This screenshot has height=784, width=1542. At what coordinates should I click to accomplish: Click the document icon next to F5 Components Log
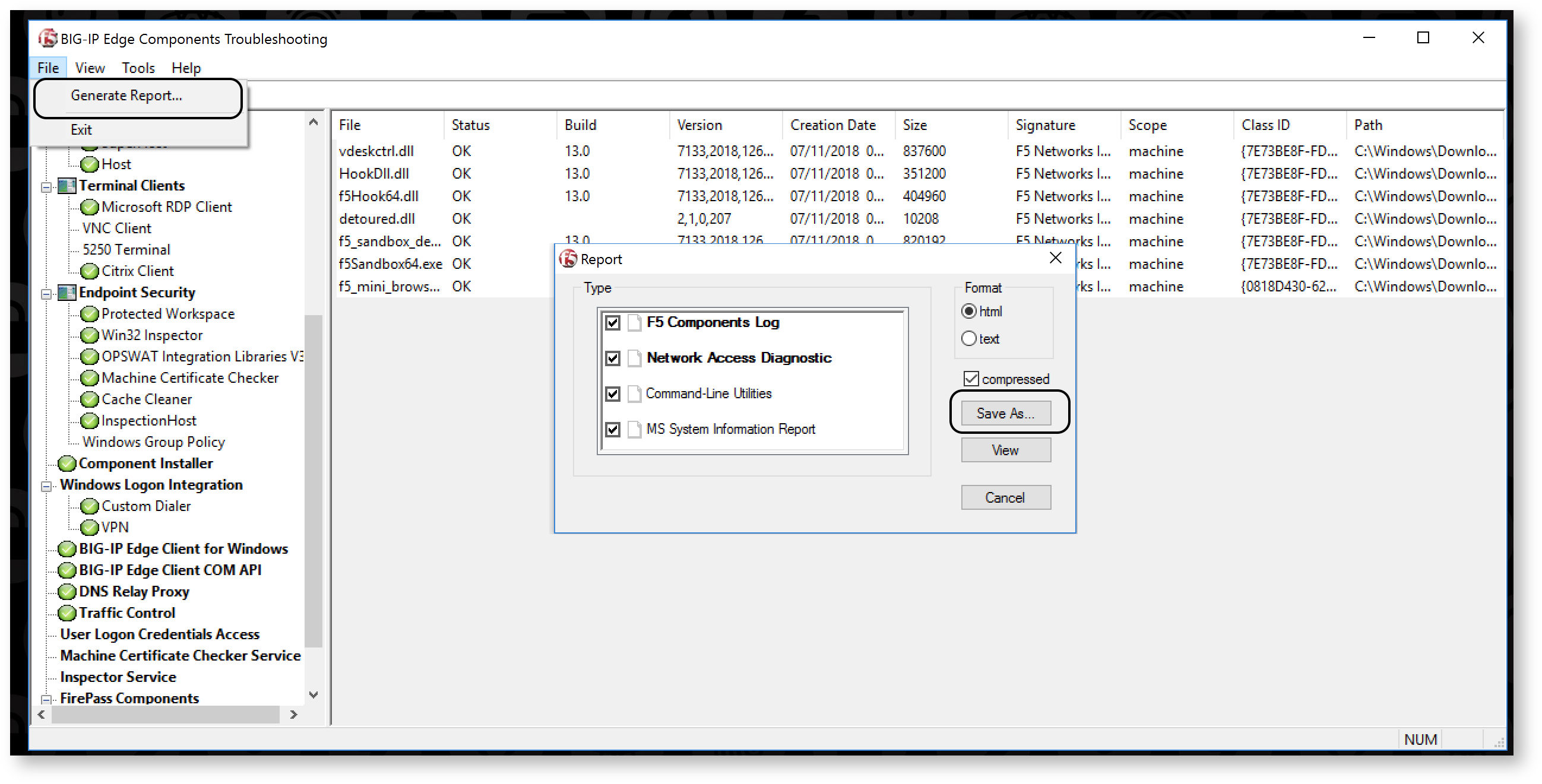(635, 323)
